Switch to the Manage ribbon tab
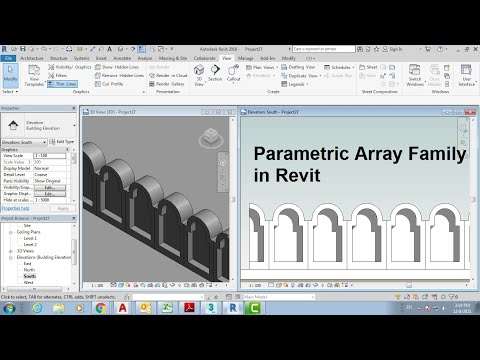This screenshot has width=480, height=360. [x=246, y=58]
